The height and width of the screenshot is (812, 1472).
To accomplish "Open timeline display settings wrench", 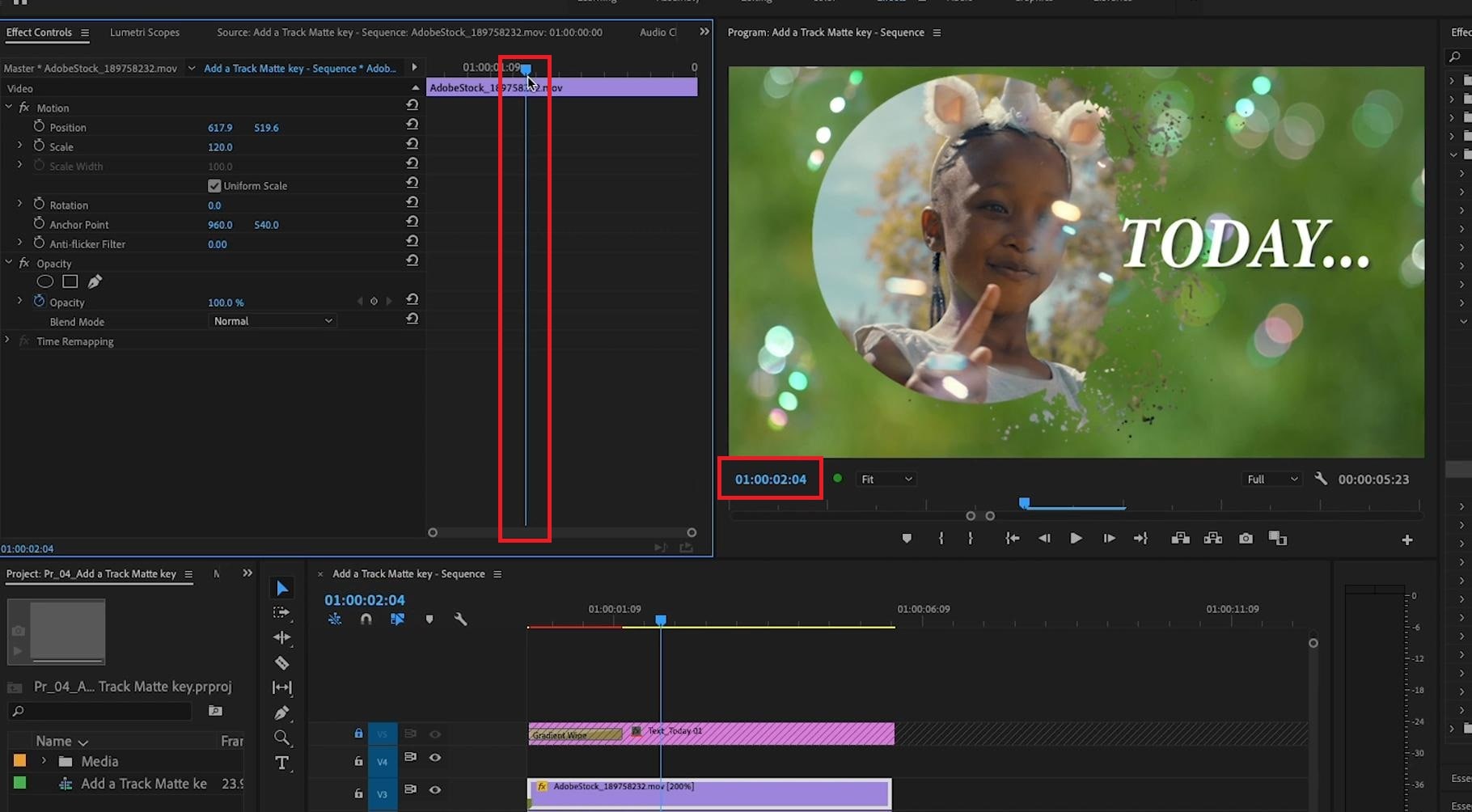I will tap(460, 620).
